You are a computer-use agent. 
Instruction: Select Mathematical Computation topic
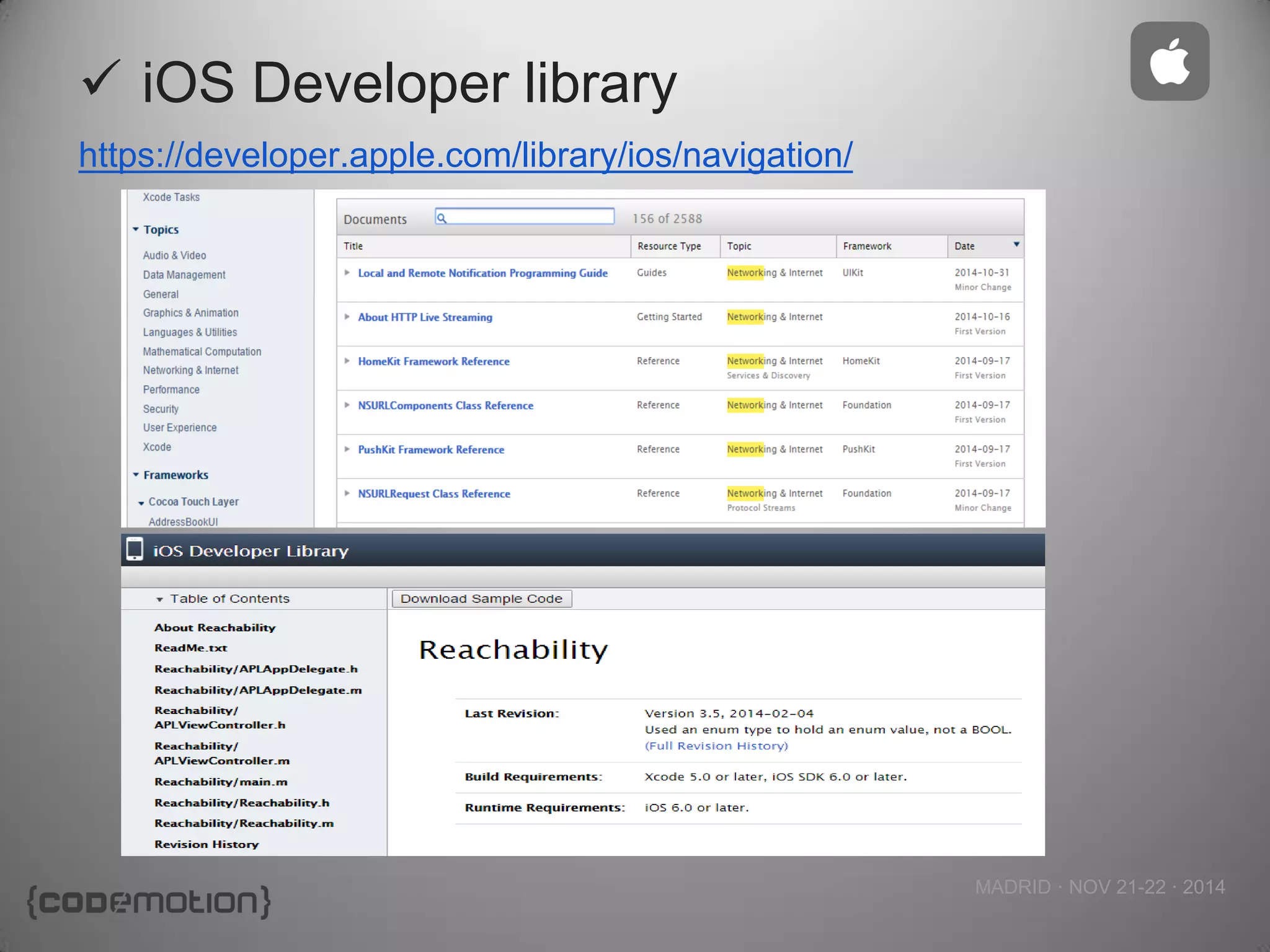202,351
